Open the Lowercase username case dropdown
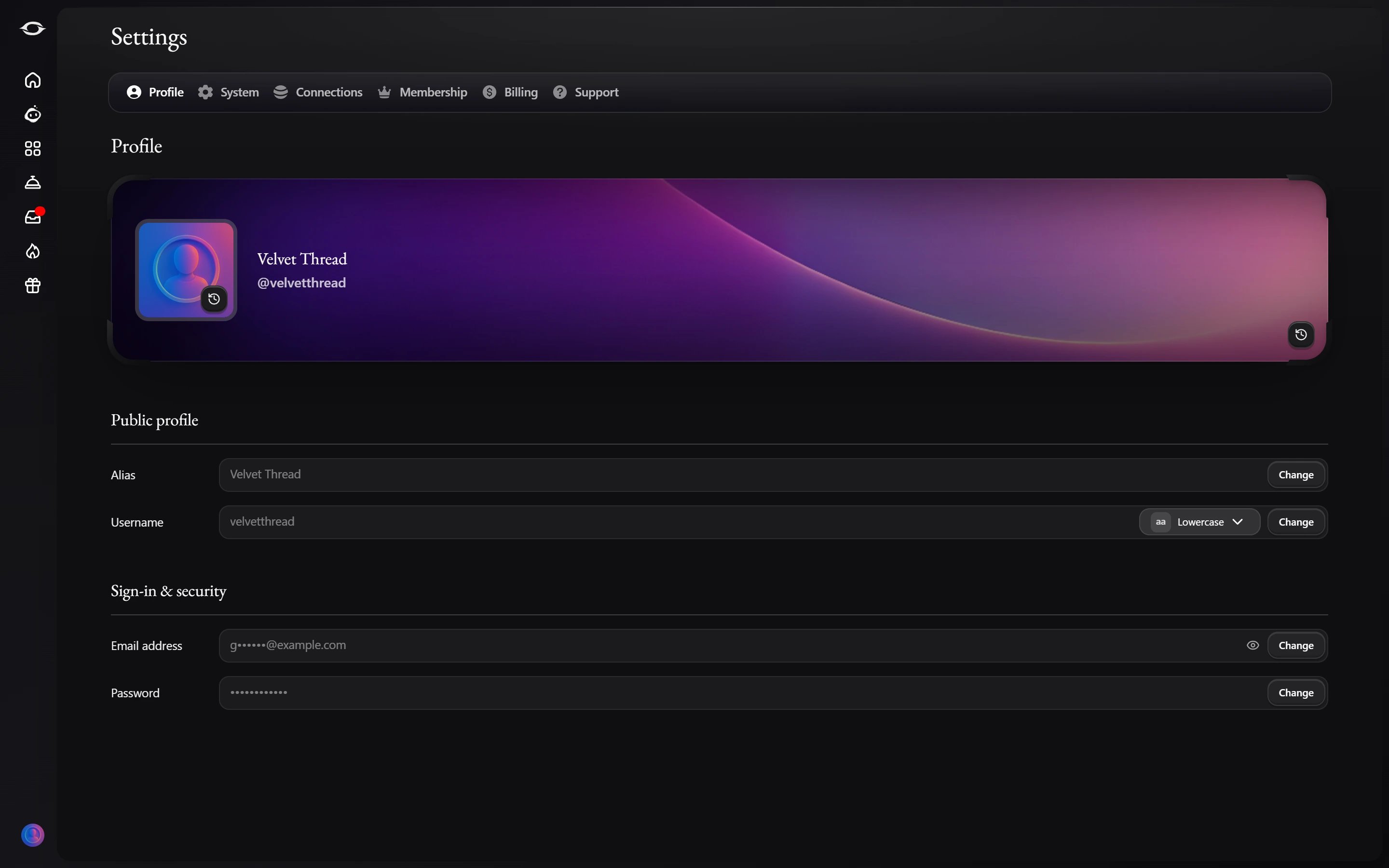This screenshot has height=868, width=1389. point(1199,522)
